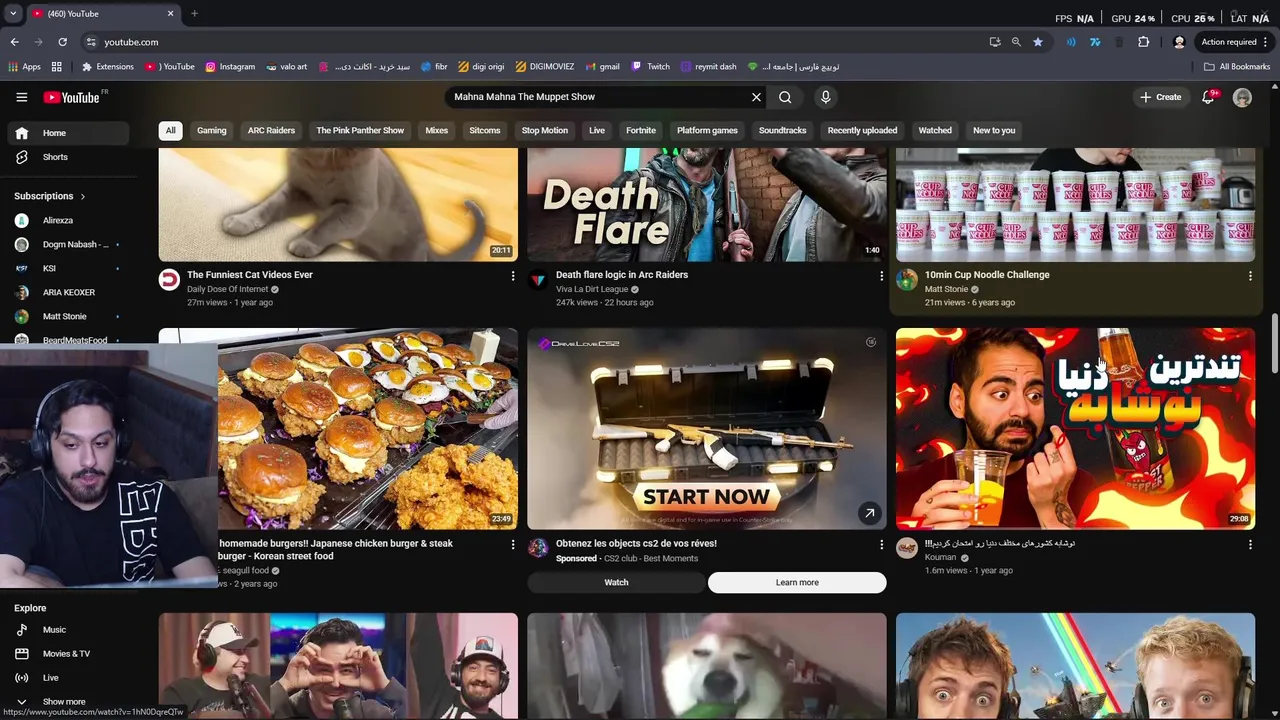Click the install app icon in address bar
The image size is (1280, 720).
click(x=994, y=42)
